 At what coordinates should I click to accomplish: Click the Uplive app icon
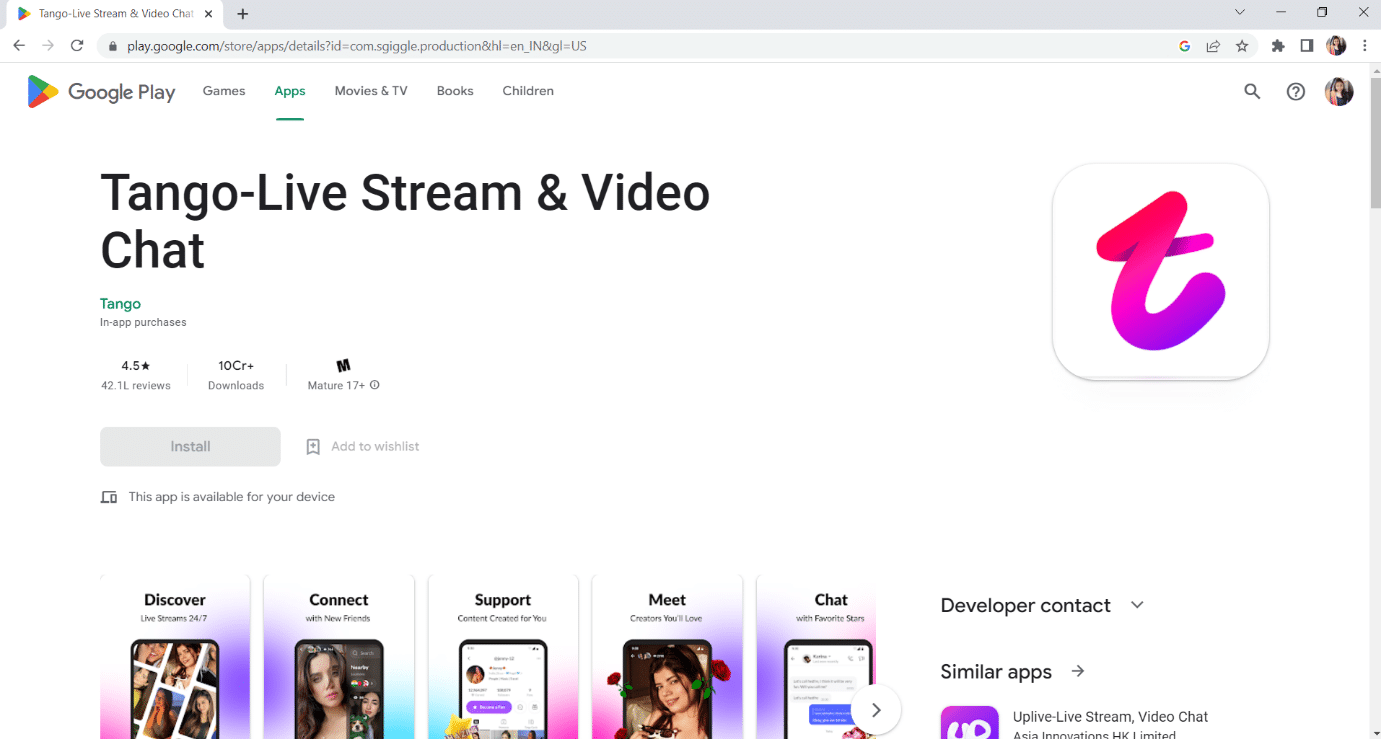pos(969,723)
